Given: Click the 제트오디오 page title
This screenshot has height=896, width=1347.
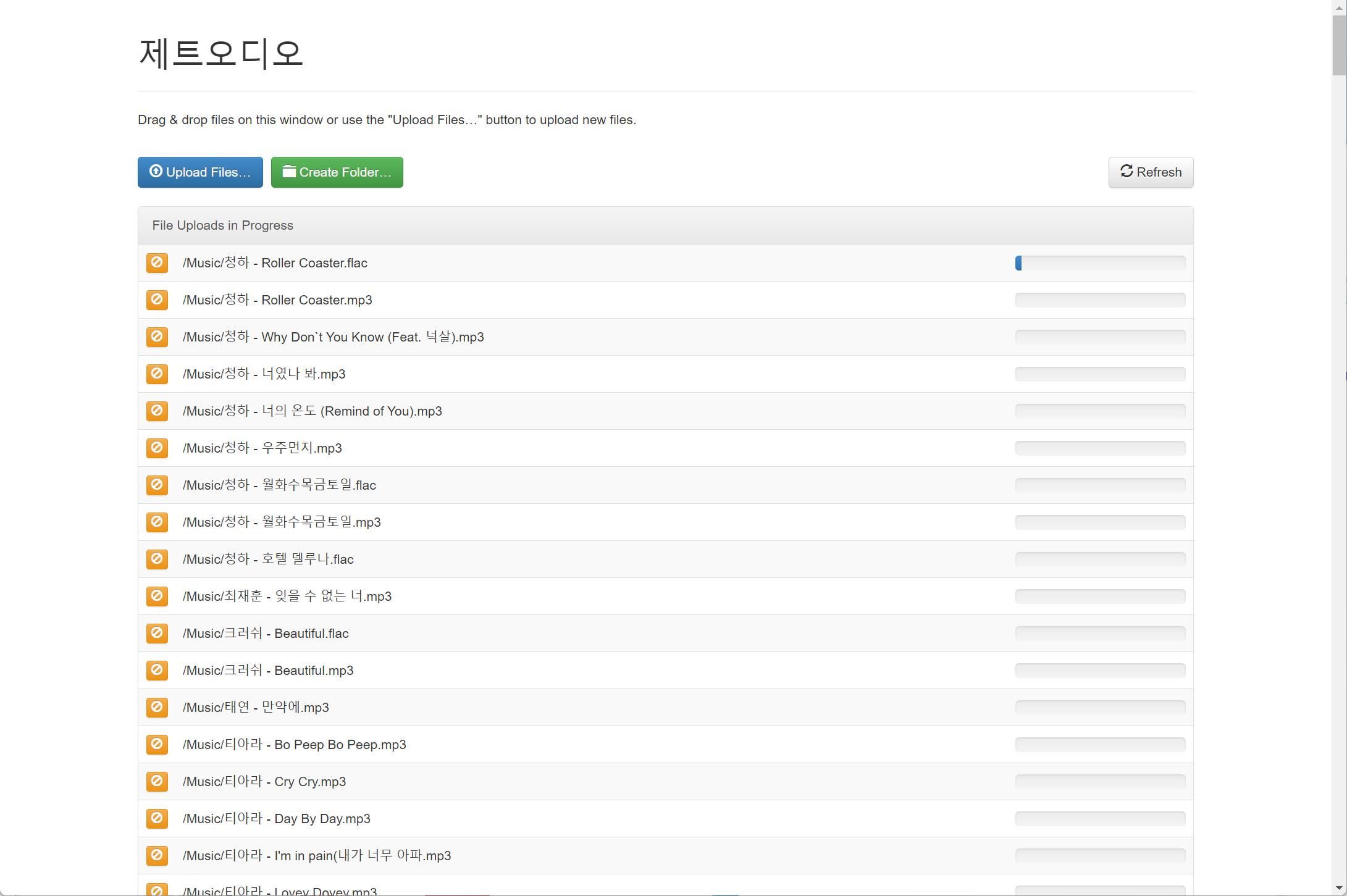Looking at the screenshot, I should [x=221, y=53].
